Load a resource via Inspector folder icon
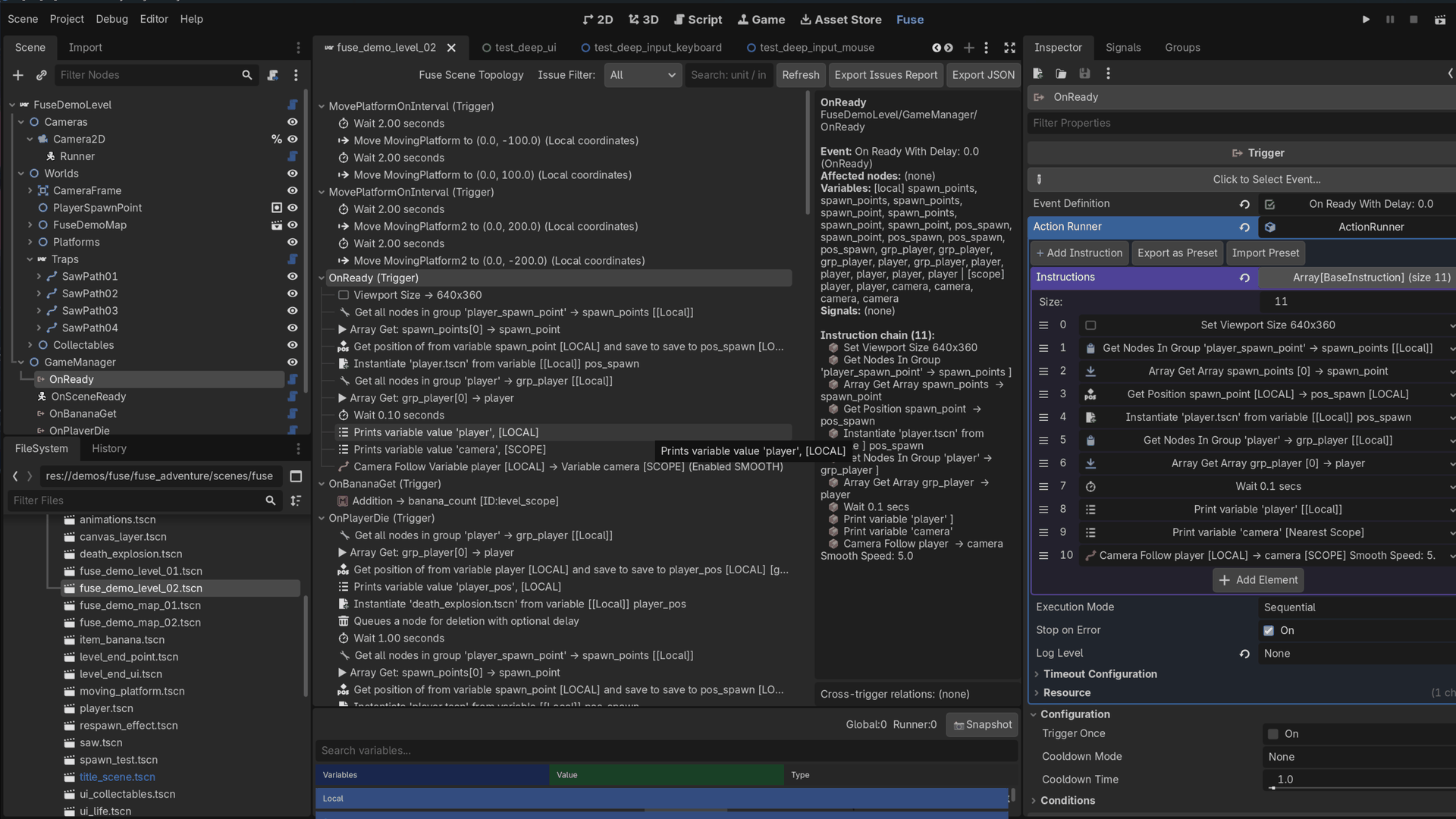The height and width of the screenshot is (819, 1456). click(1061, 74)
